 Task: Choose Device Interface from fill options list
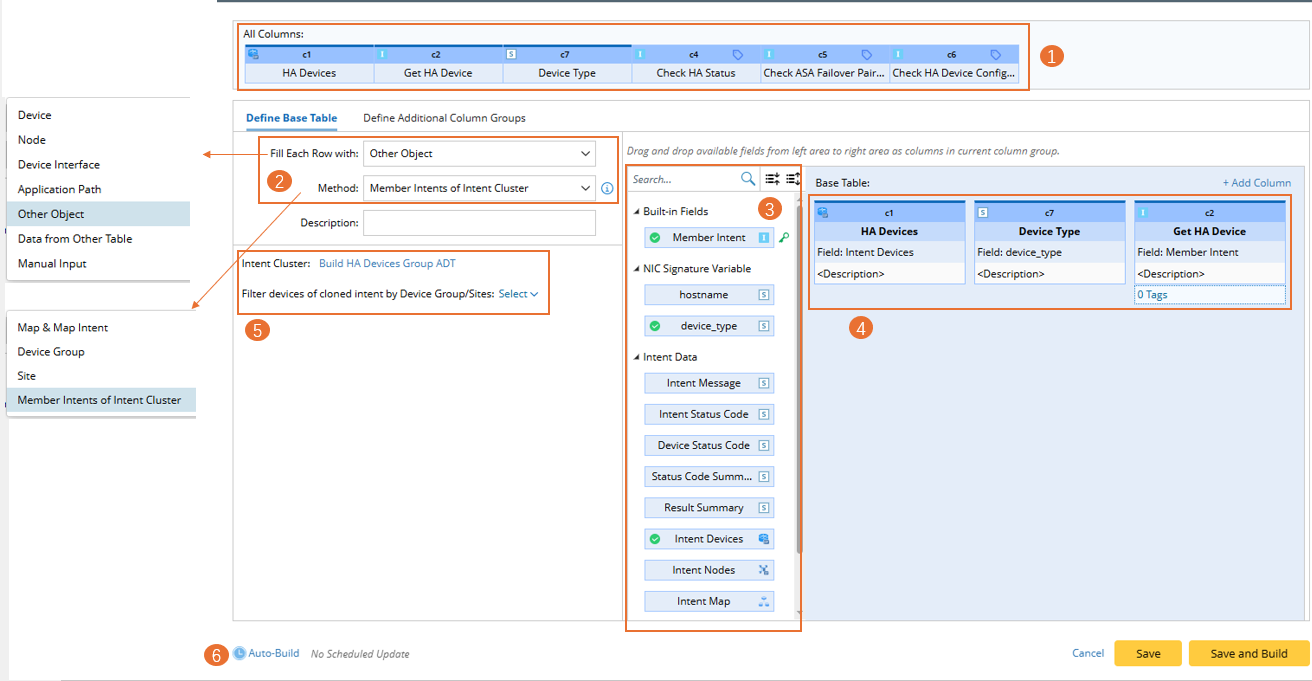tap(98, 164)
